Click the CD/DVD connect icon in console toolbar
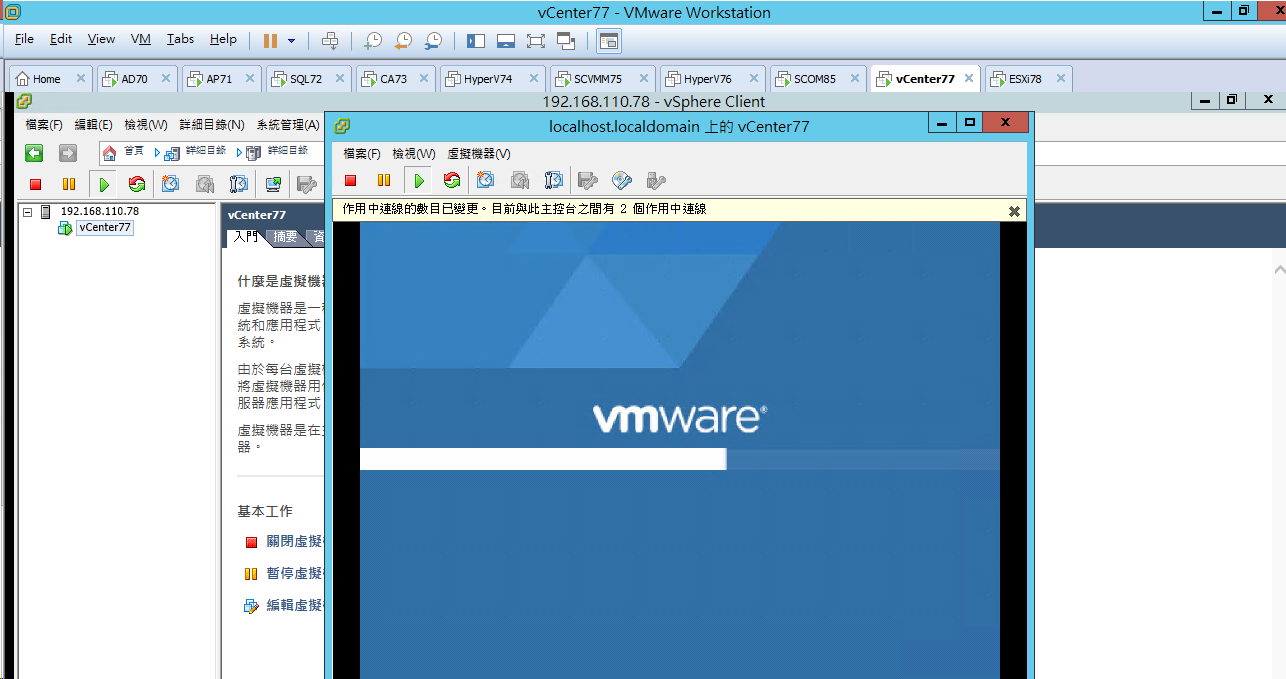This screenshot has height=679, width=1286. [x=622, y=181]
